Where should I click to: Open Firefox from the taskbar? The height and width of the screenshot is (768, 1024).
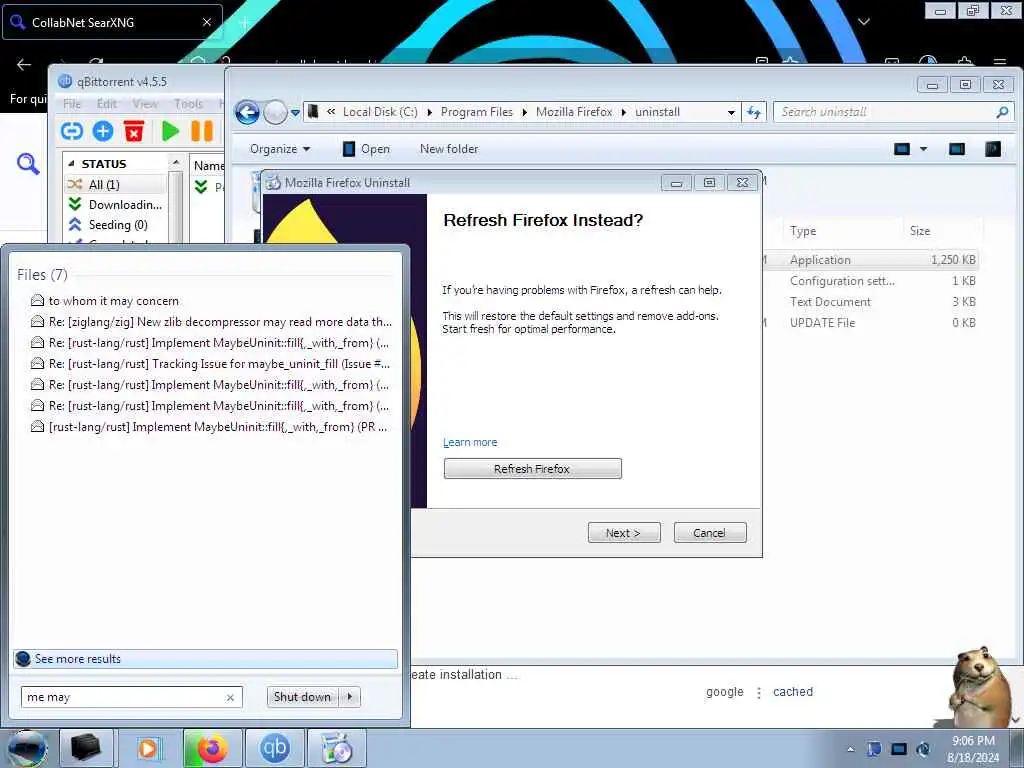pos(212,748)
